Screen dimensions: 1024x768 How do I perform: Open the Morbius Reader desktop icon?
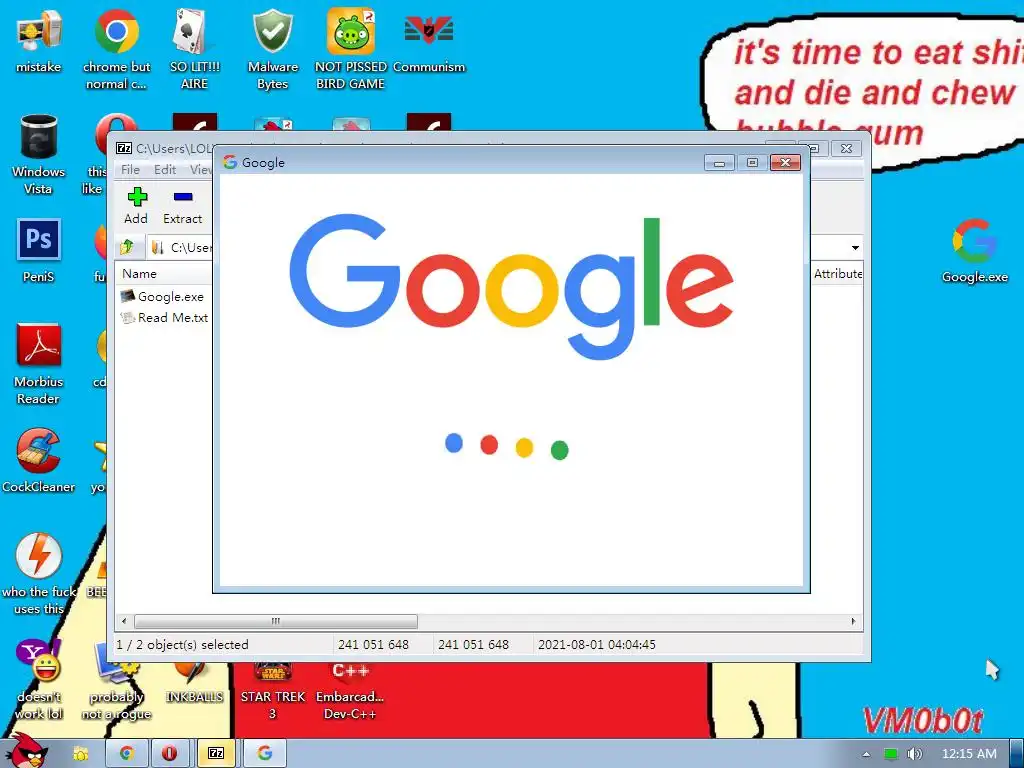coord(39,364)
